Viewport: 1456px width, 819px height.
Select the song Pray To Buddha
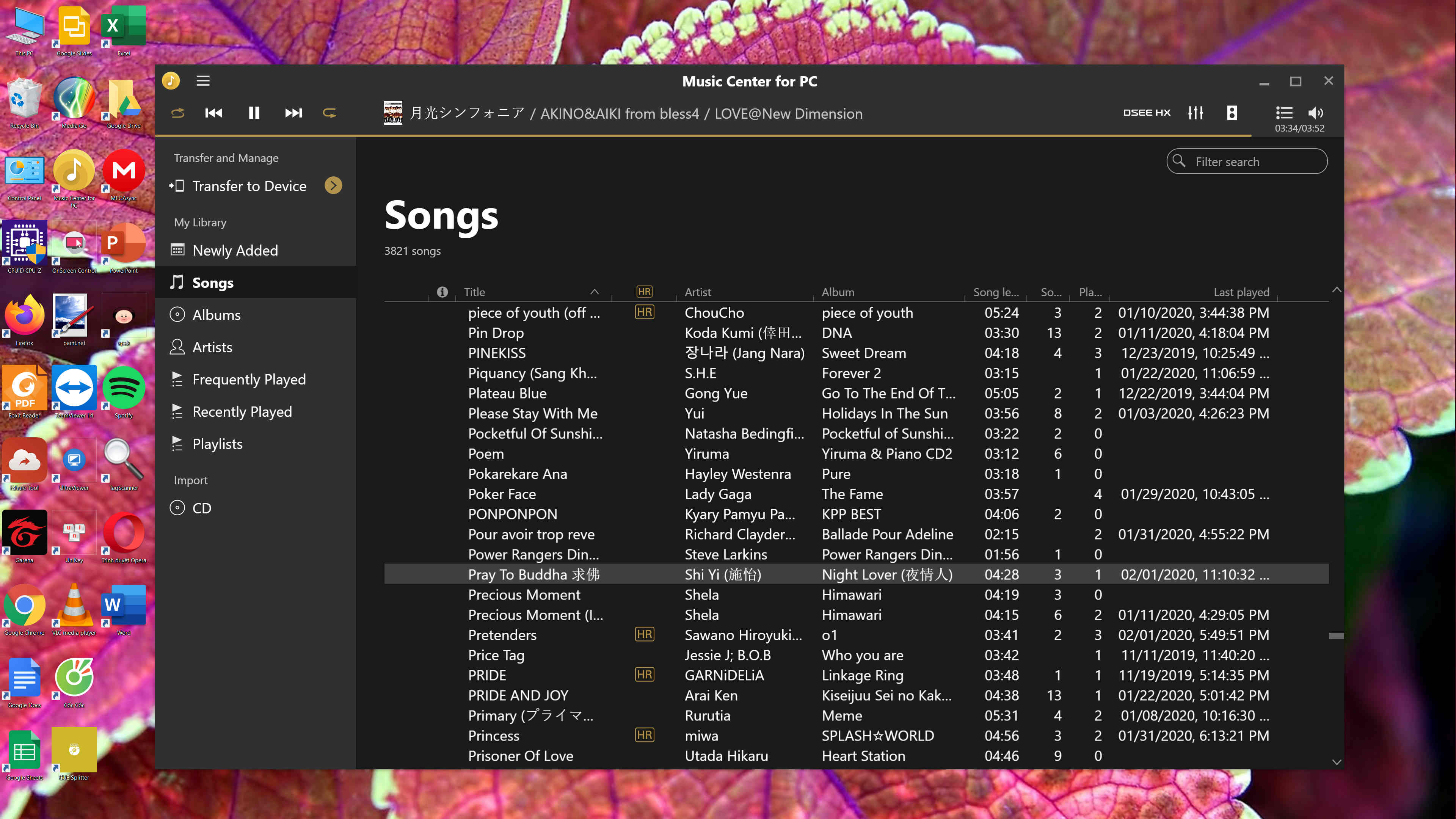856,574
